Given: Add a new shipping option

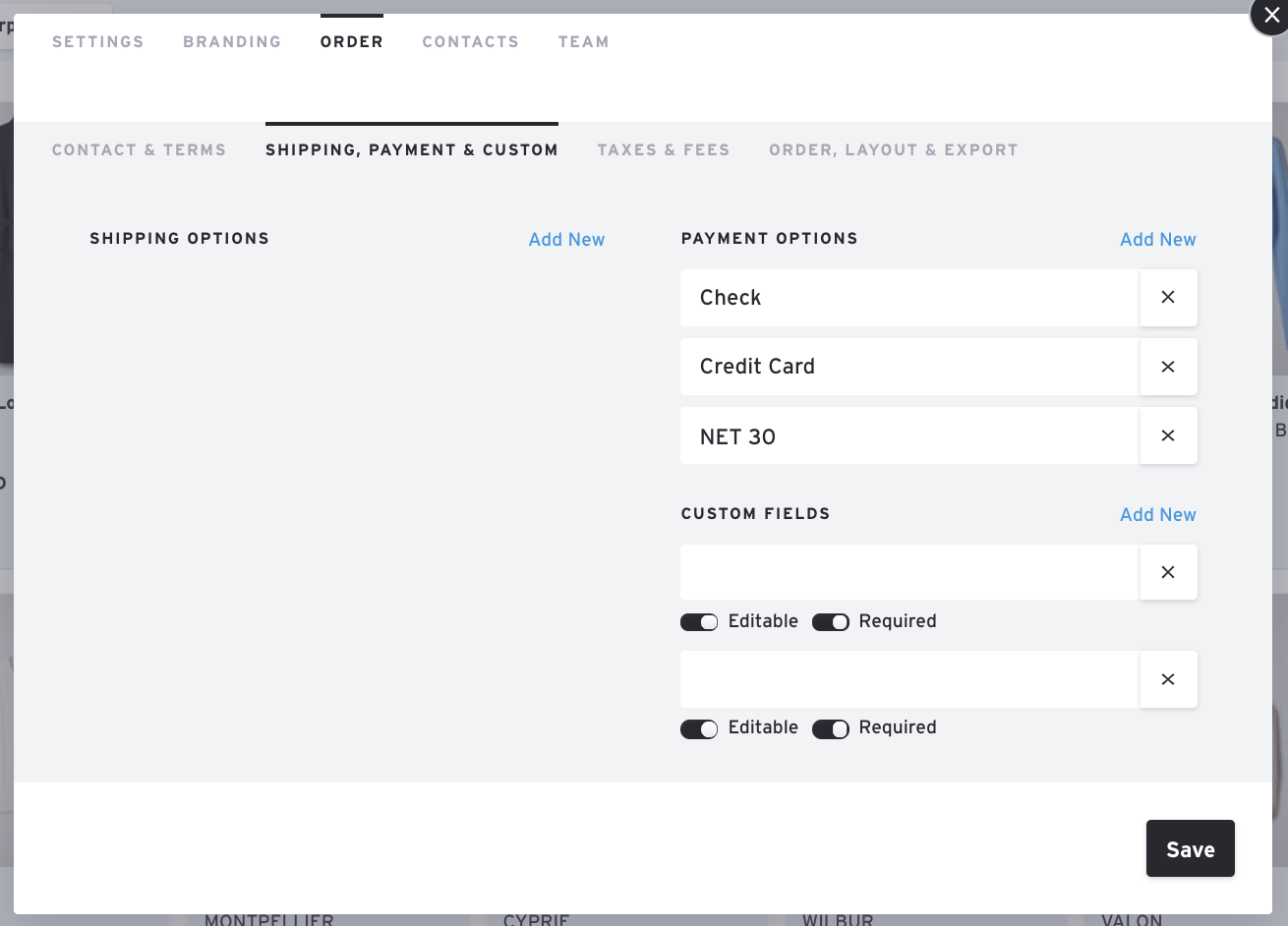Looking at the screenshot, I should click(x=566, y=239).
